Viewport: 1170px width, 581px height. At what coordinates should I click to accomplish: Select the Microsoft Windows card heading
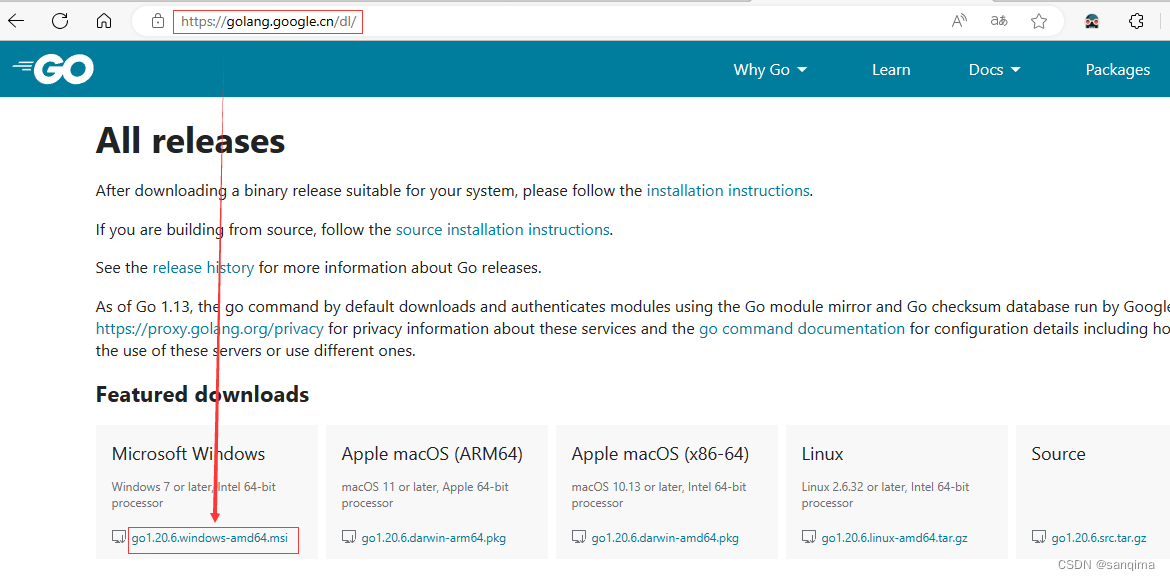[x=188, y=453]
